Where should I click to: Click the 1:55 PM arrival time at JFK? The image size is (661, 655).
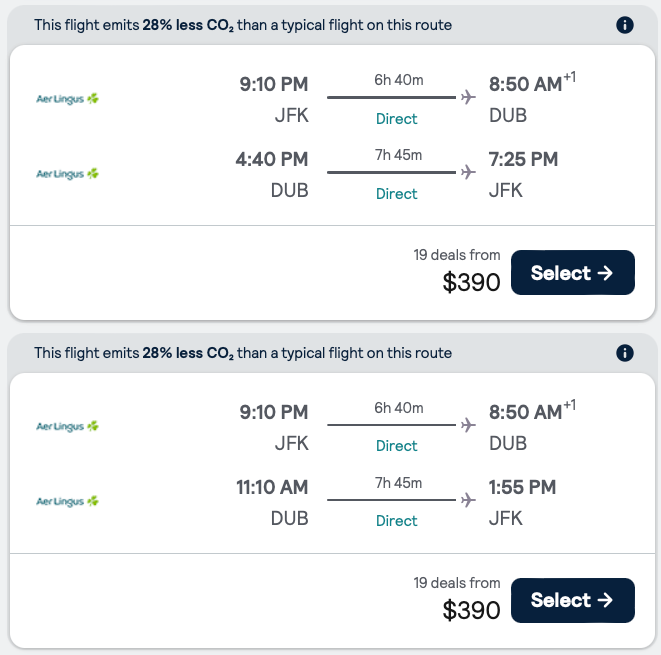[522, 487]
